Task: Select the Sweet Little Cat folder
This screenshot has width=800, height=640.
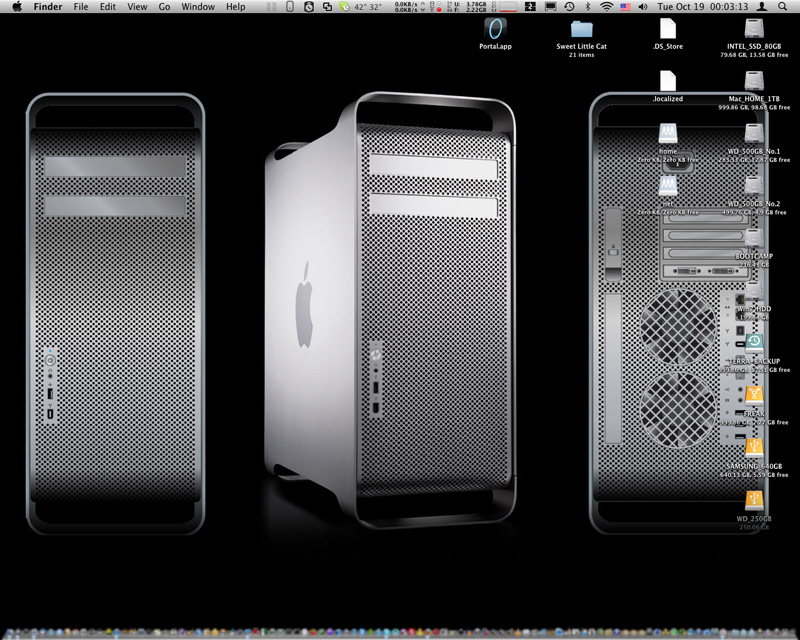Action: coord(582,29)
